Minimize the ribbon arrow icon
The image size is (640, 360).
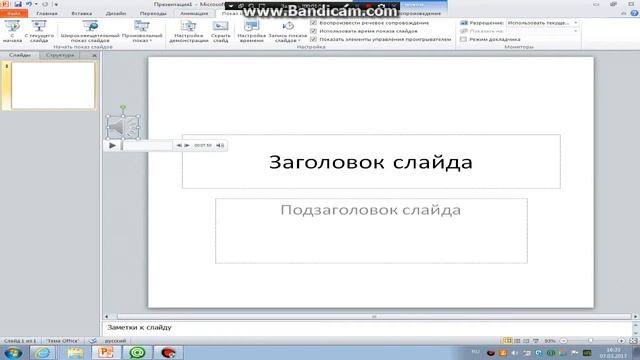coord(624,13)
